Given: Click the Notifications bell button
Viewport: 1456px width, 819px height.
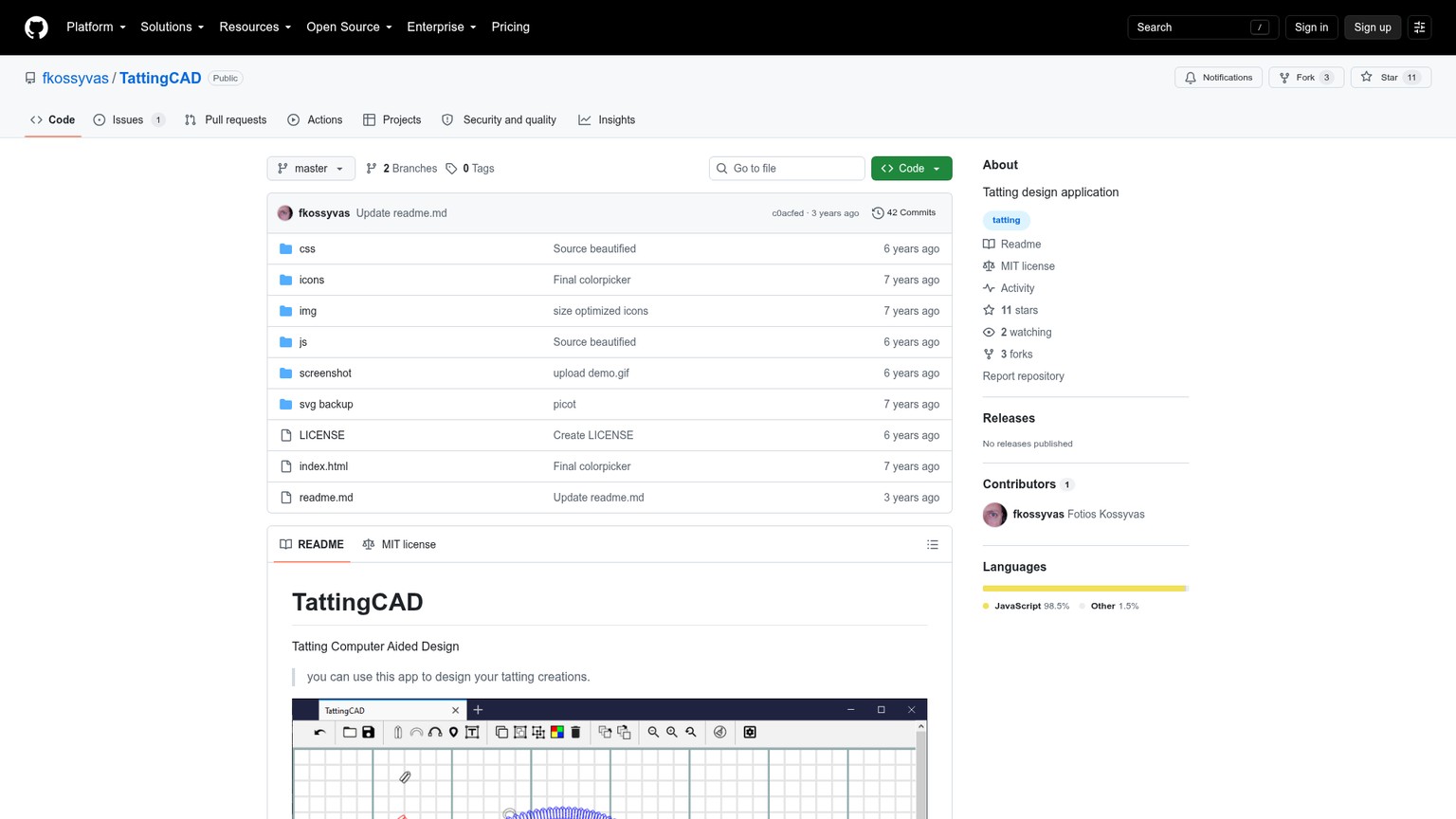Looking at the screenshot, I should pos(1218,78).
